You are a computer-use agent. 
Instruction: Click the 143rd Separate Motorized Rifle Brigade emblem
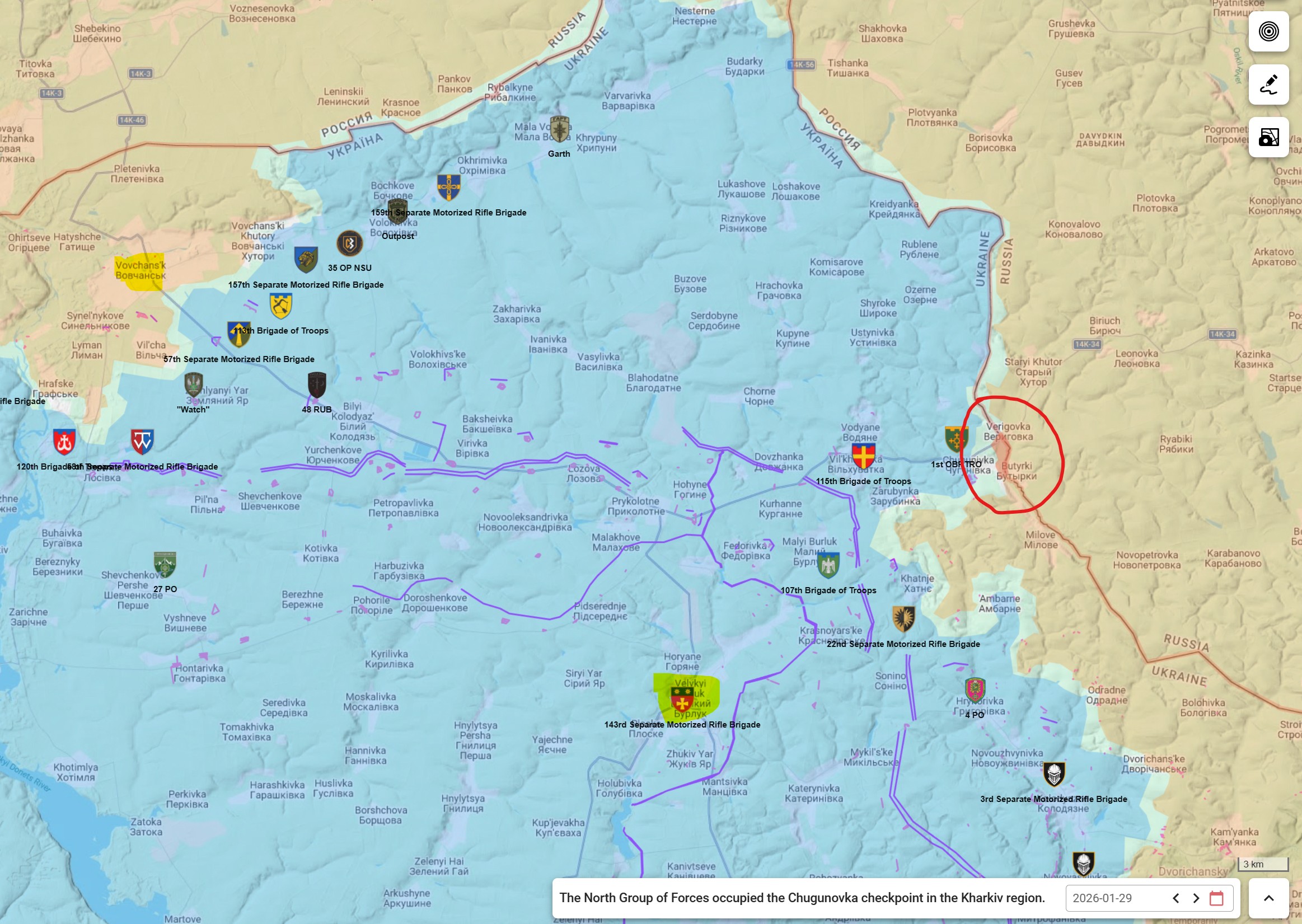[682, 698]
